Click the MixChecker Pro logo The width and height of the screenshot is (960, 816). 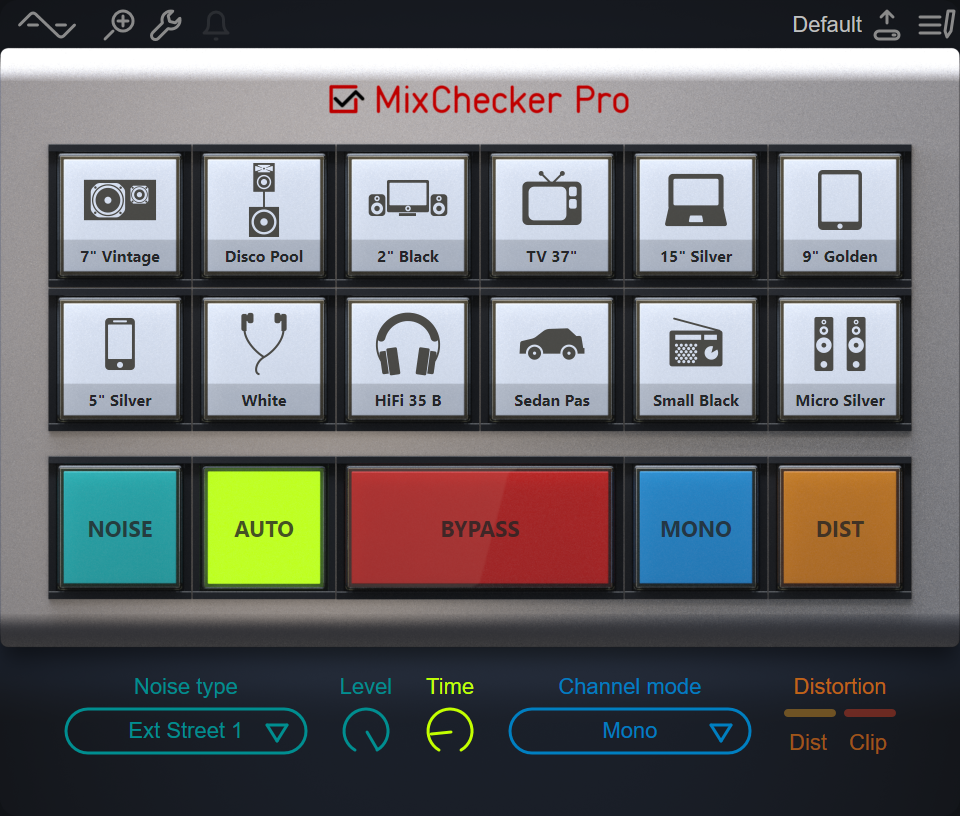coord(479,100)
